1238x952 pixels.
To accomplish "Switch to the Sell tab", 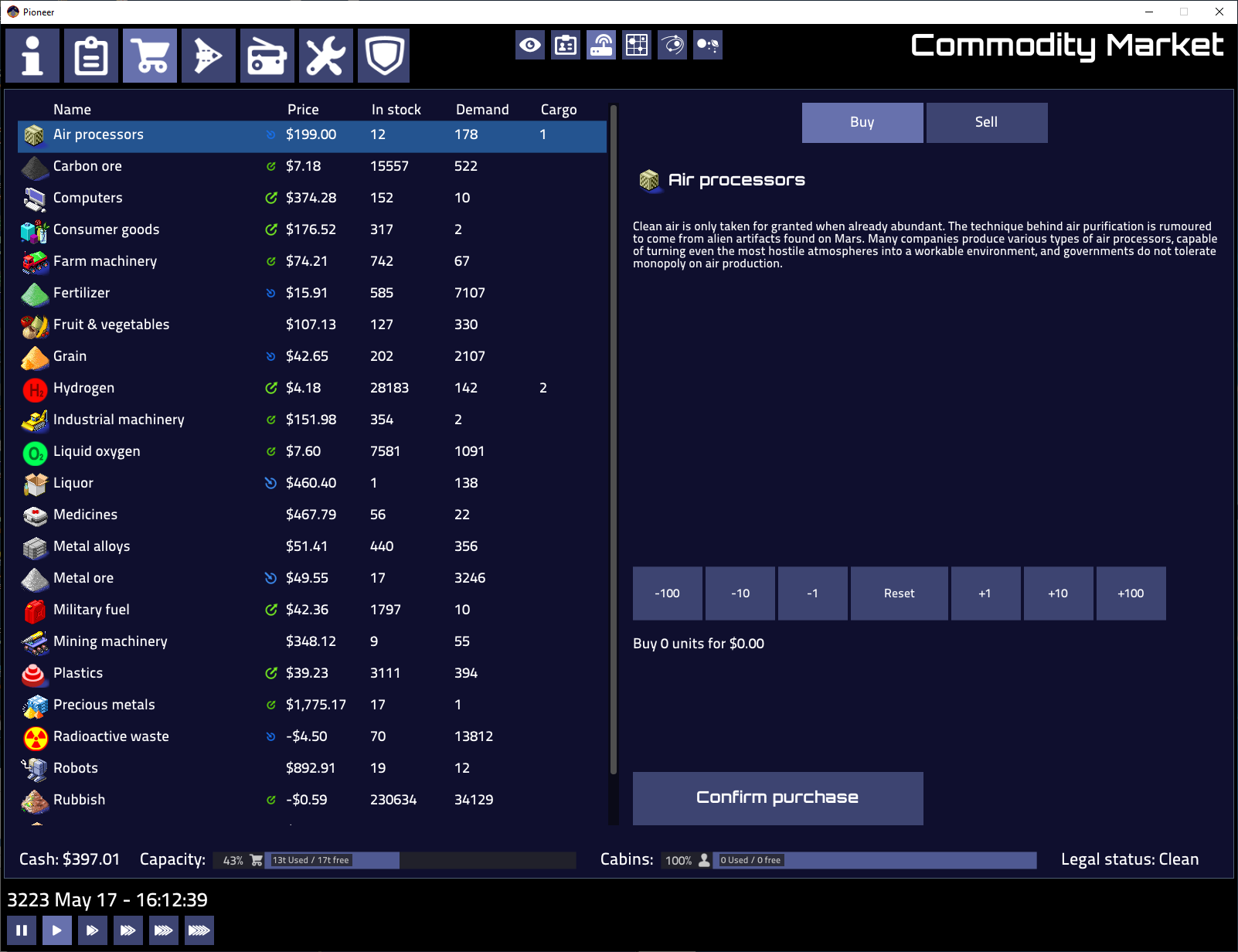I will (986, 122).
